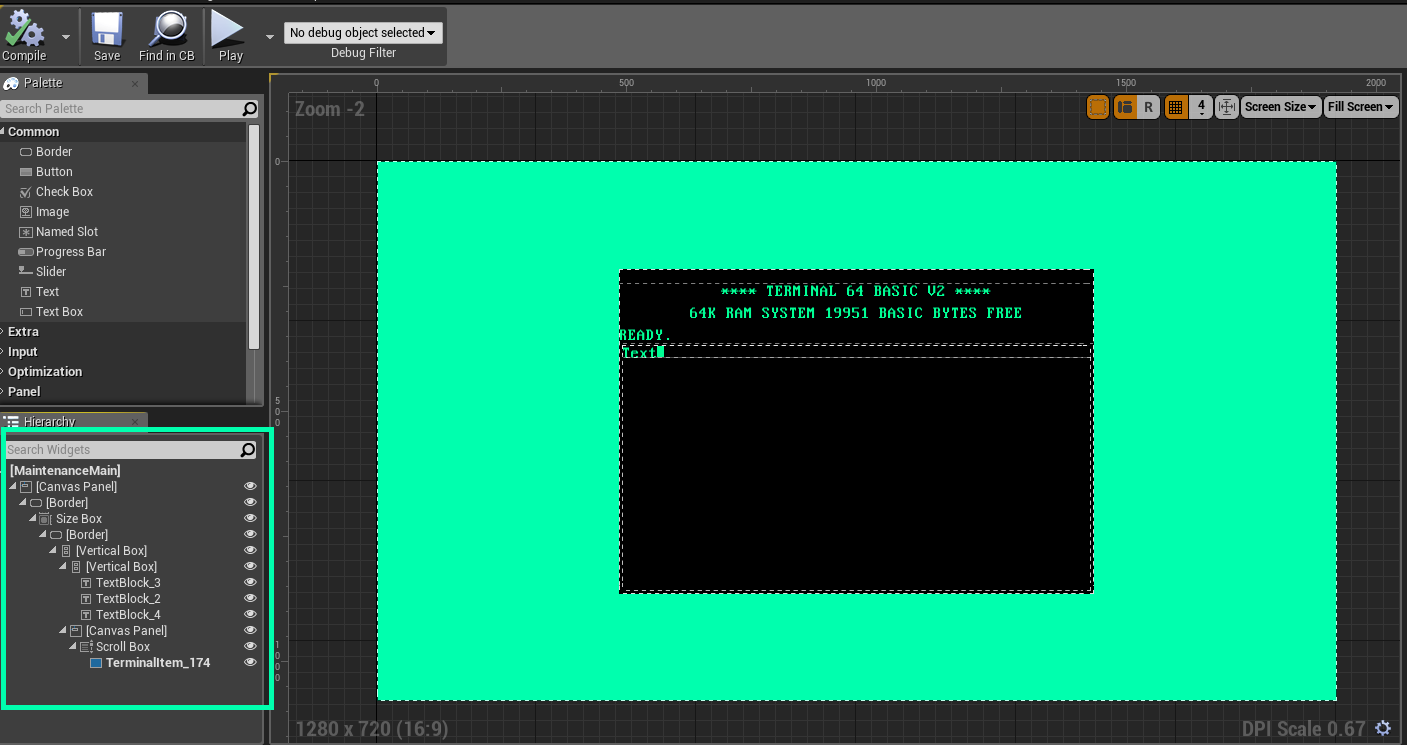
Task: Hide TextBlock_2 using its eye icon
Action: coord(250,599)
